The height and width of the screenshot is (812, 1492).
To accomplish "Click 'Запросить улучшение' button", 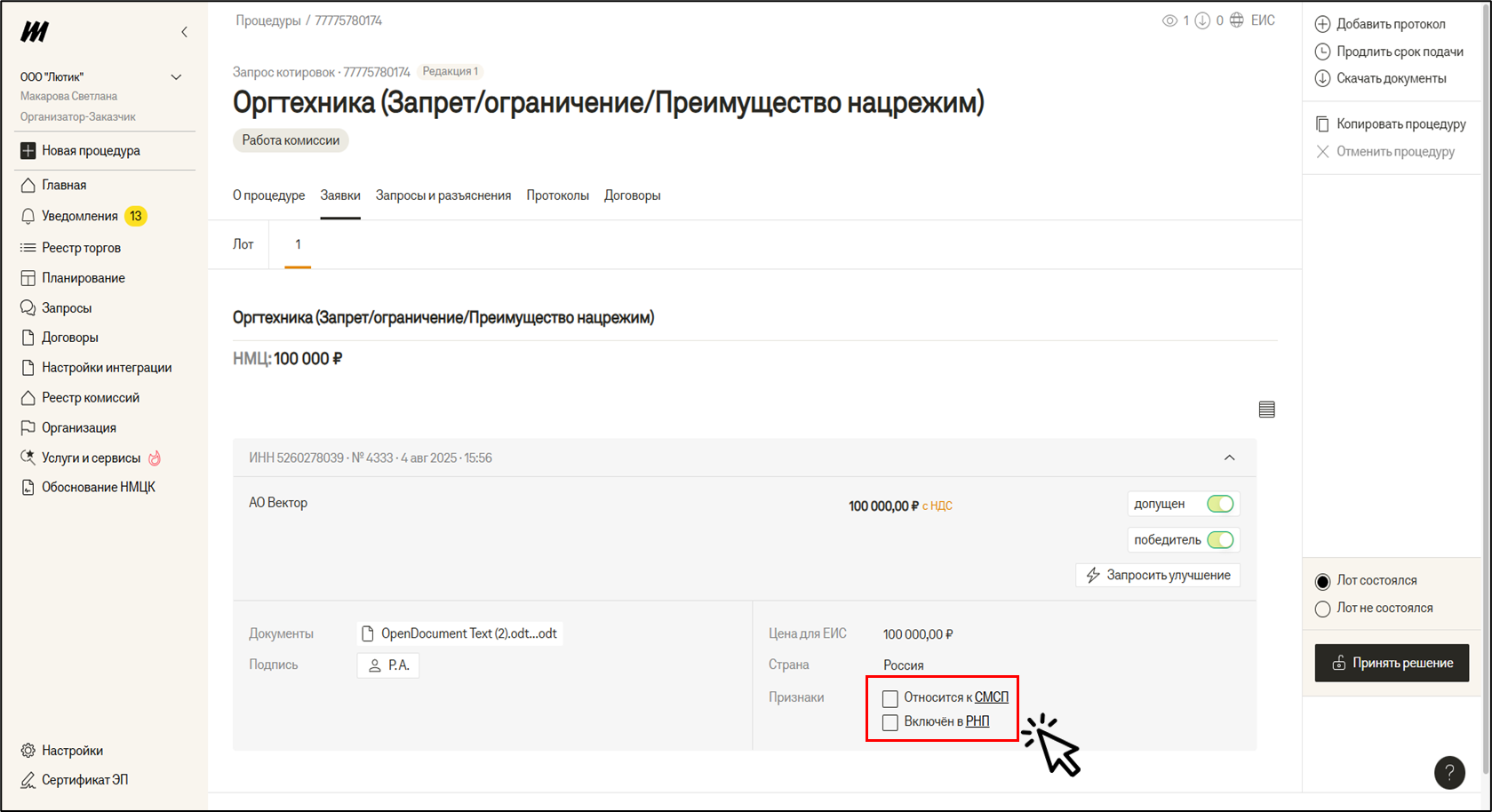I will 1157,576.
